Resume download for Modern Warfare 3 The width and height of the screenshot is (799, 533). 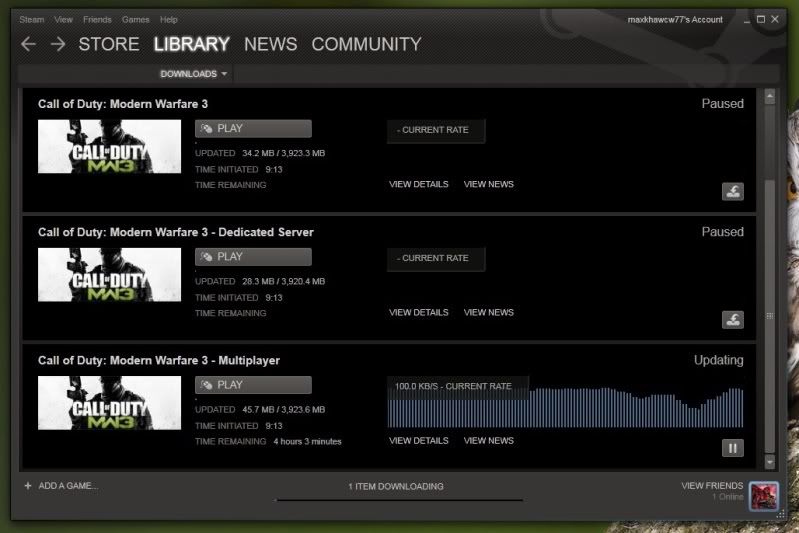coord(732,192)
